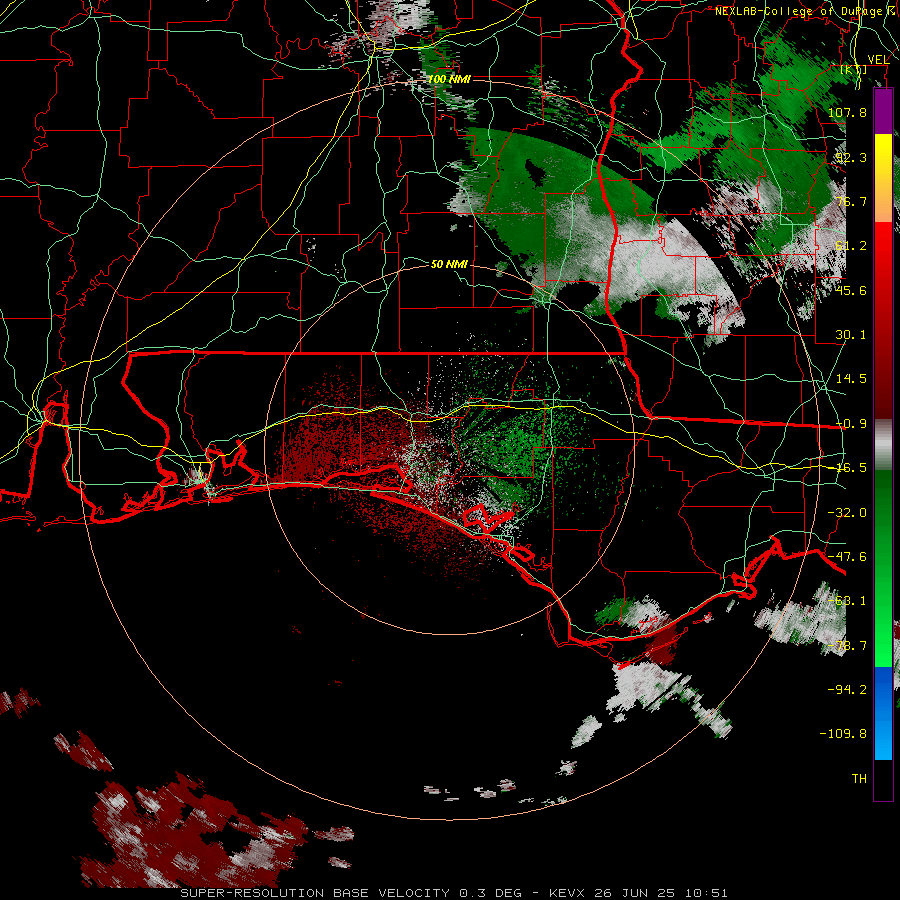The width and height of the screenshot is (900, 900).
Task: Select the -0.9 scale value
Action: (x=851, y=424)
